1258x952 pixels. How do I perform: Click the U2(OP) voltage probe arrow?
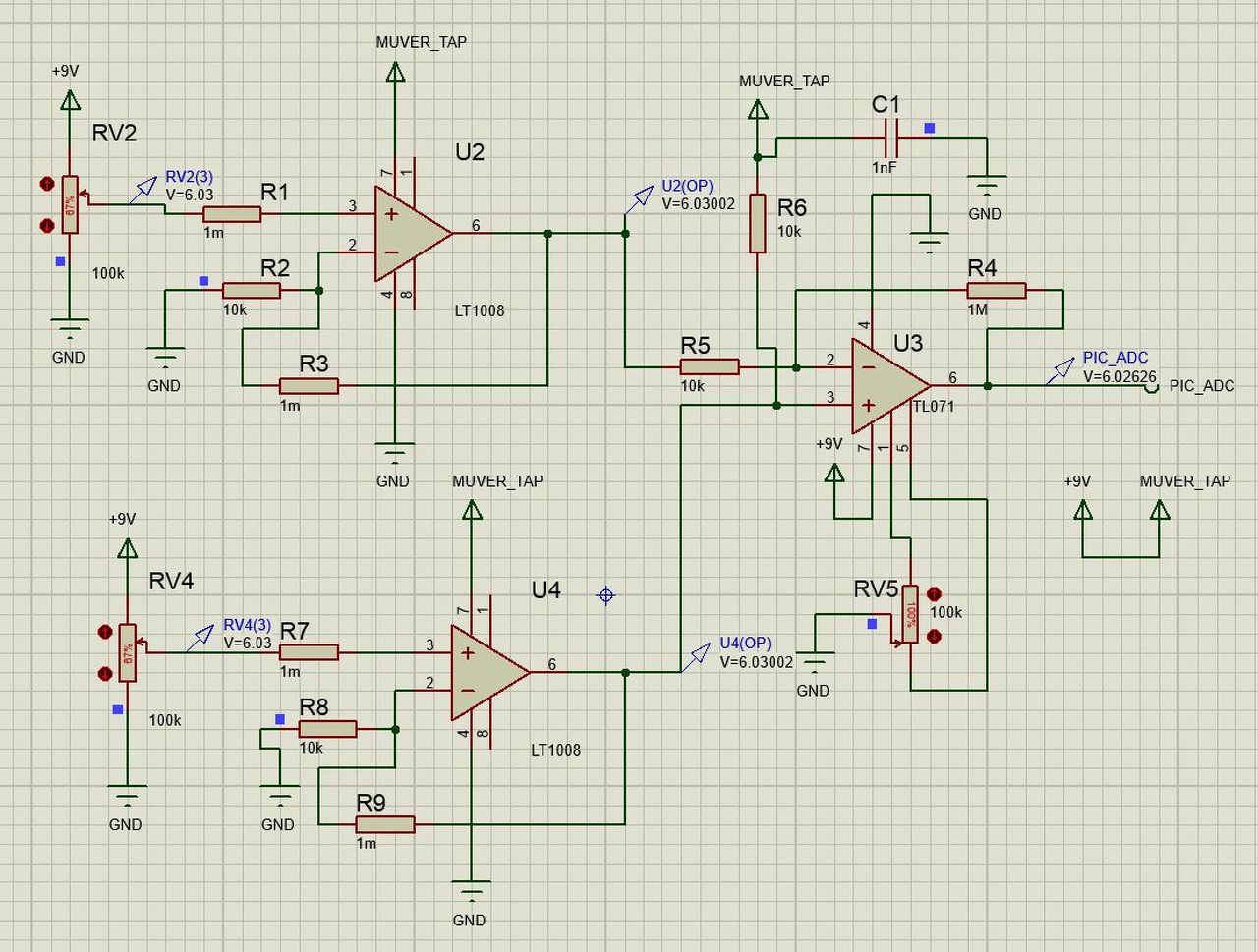640,199
